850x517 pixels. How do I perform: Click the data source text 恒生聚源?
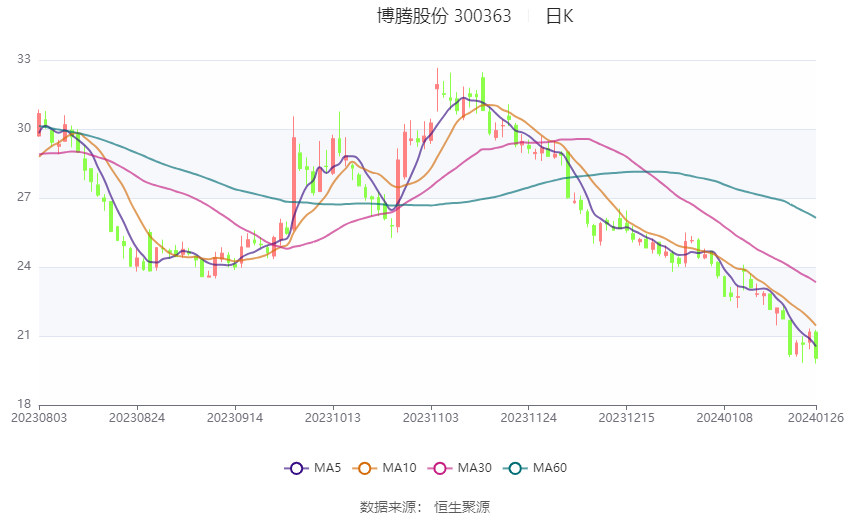[462, 507]
